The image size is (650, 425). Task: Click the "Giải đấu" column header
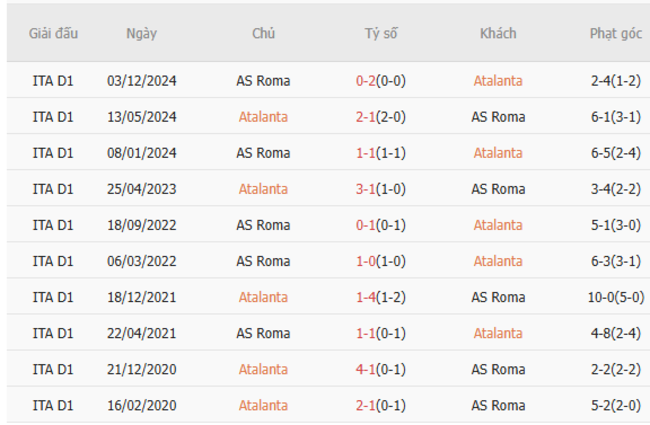point(53,33)
